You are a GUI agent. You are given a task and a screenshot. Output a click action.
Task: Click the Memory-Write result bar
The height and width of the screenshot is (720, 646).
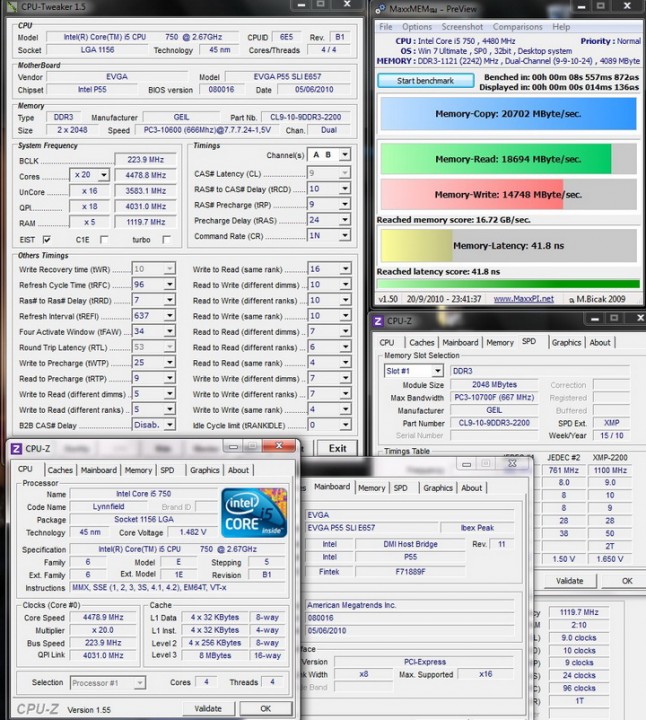[x=508, y=195]
